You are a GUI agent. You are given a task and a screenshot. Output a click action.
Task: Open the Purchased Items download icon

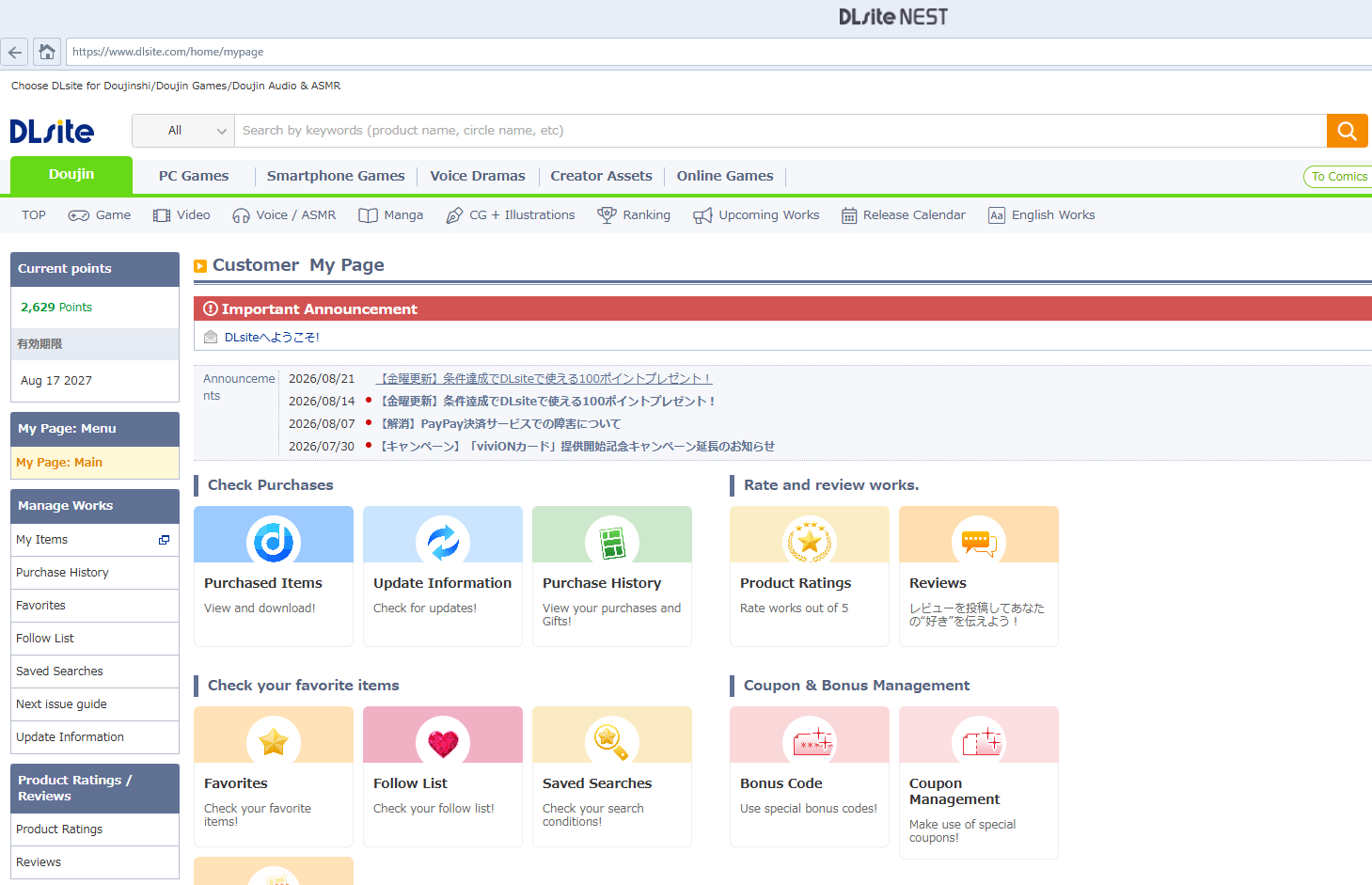tap(274, 542)
